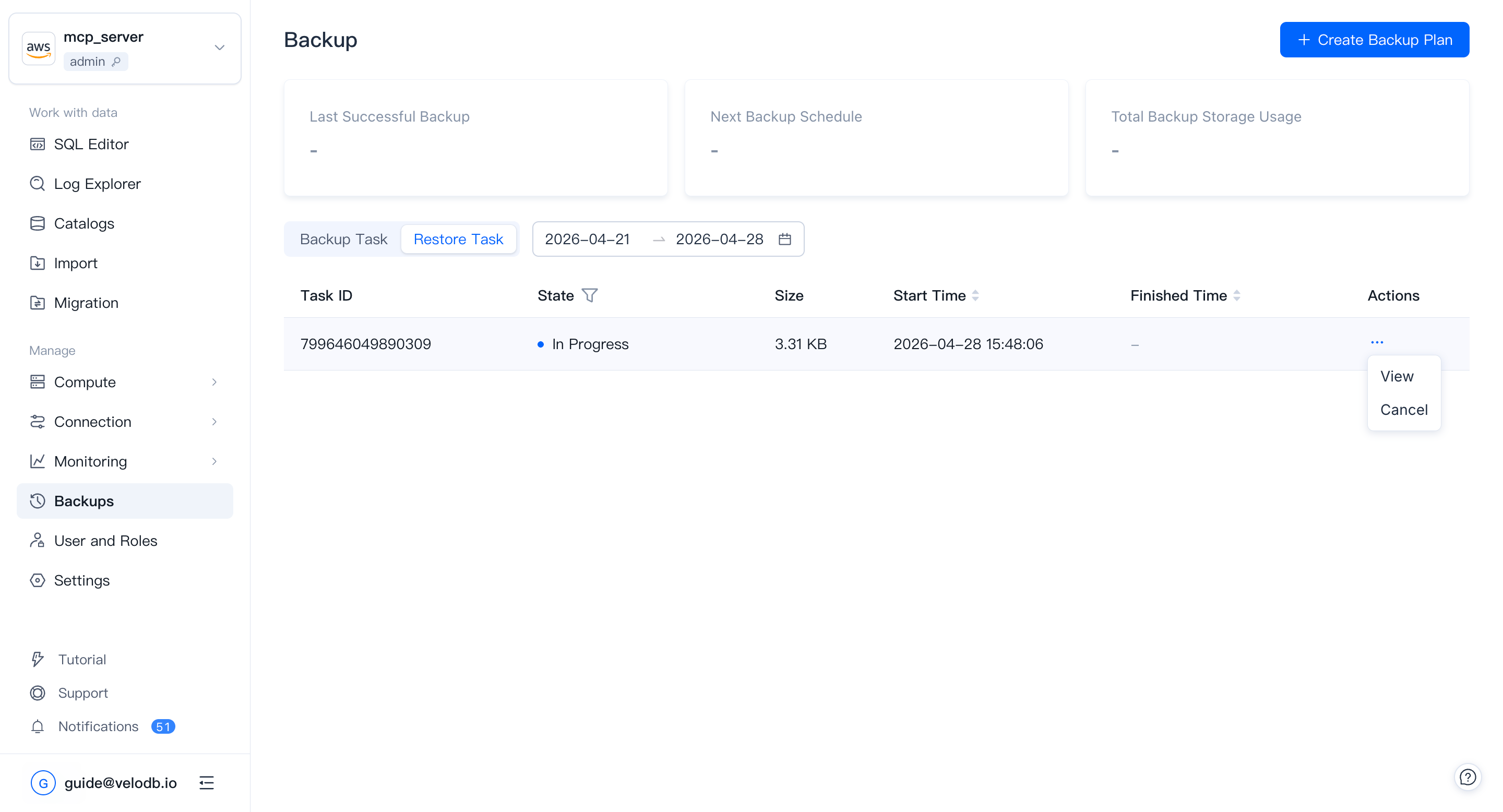Toggle the Finished Time sort order
The image size is (1503, 812).
click(1238, 295)
